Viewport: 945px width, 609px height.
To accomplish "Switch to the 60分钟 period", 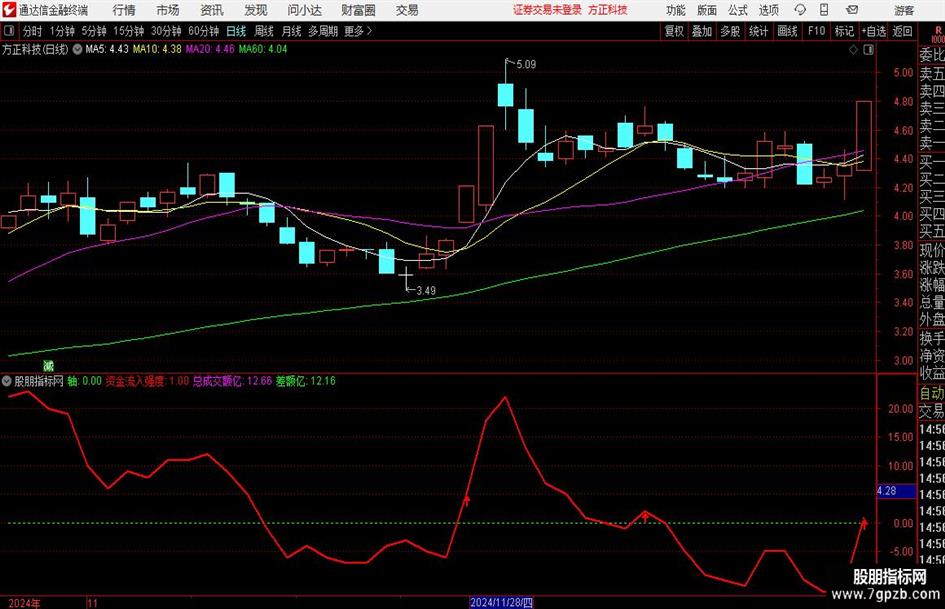I will pos(204,31).
